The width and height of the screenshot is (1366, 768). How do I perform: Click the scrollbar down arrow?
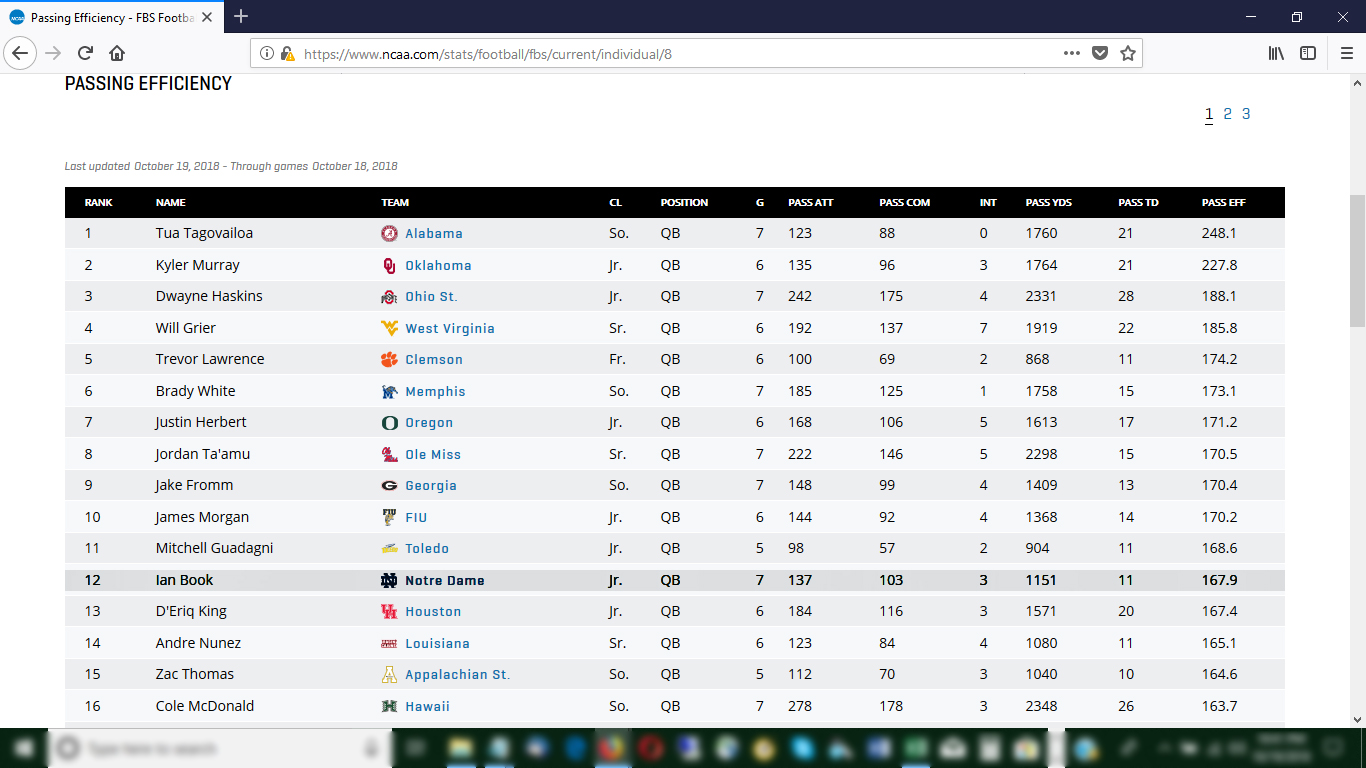tap(1357, 718)
